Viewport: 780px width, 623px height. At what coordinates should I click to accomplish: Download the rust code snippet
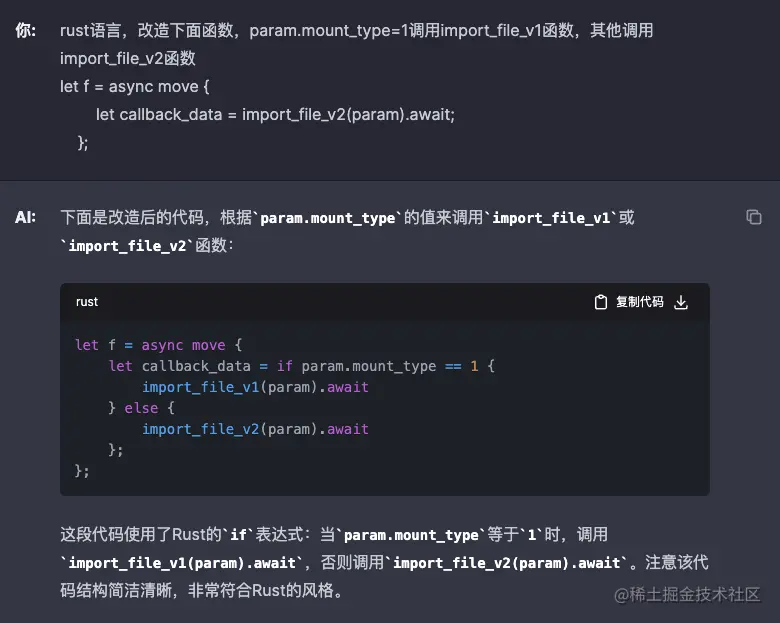point(681,302)
